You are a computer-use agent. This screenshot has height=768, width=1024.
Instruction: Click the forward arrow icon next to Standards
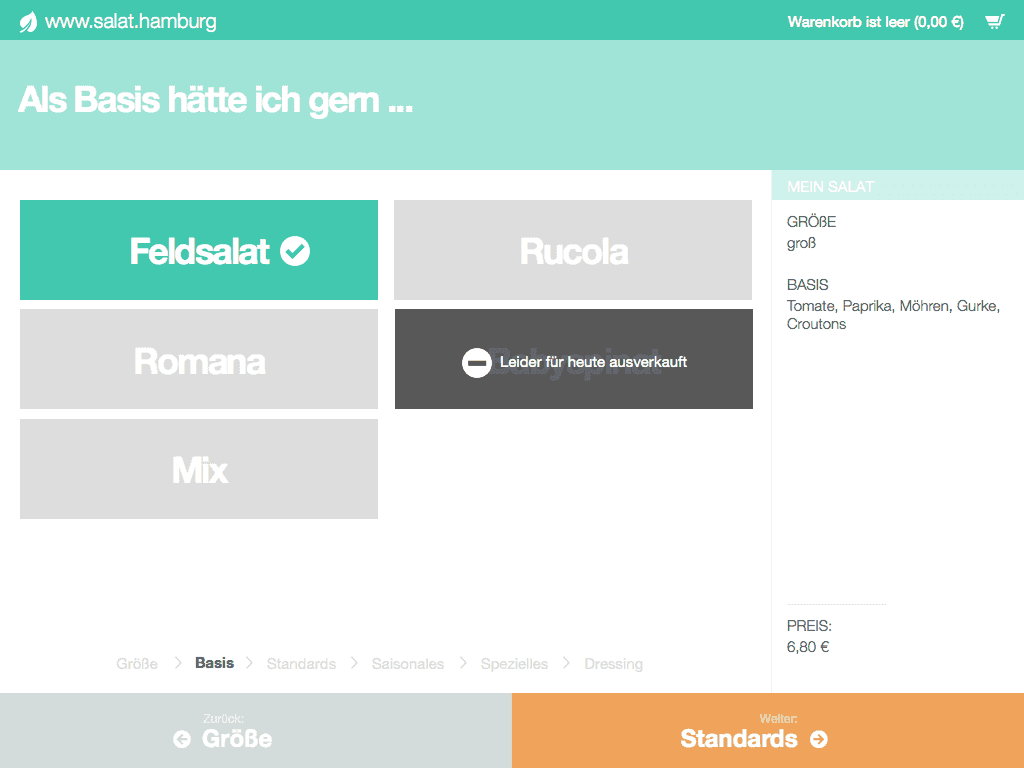pos(817,739)
